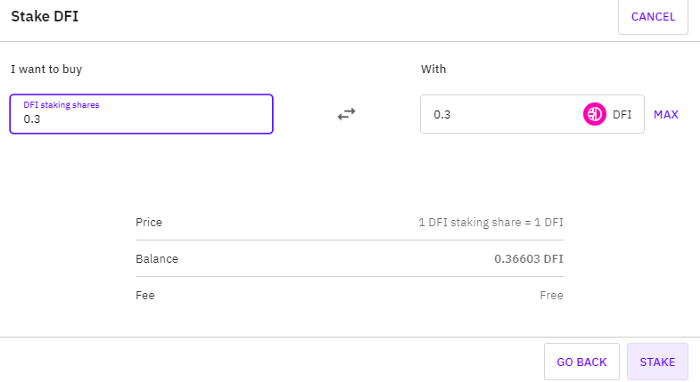The height and width of the screenshot is (382, 700).
Task: Click the Free fee value
Action: pyautogui.click(x=551, y=295)
